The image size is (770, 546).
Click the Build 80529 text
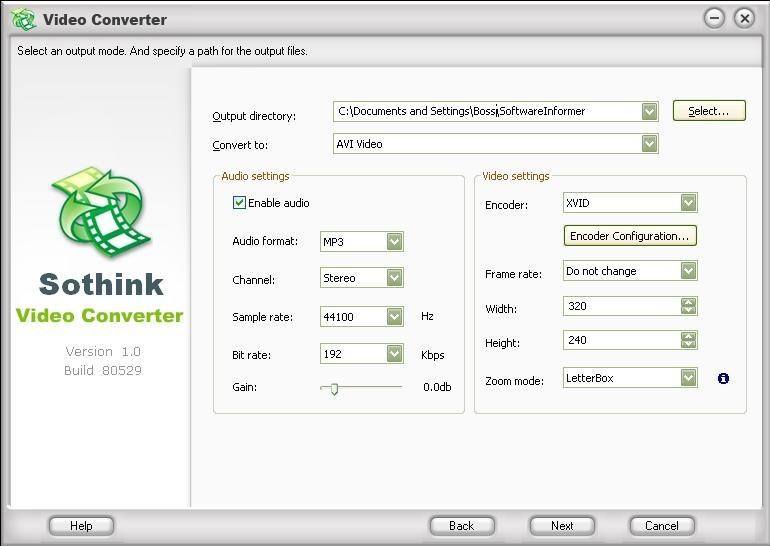pyautogui.click(x=103, y=370)
